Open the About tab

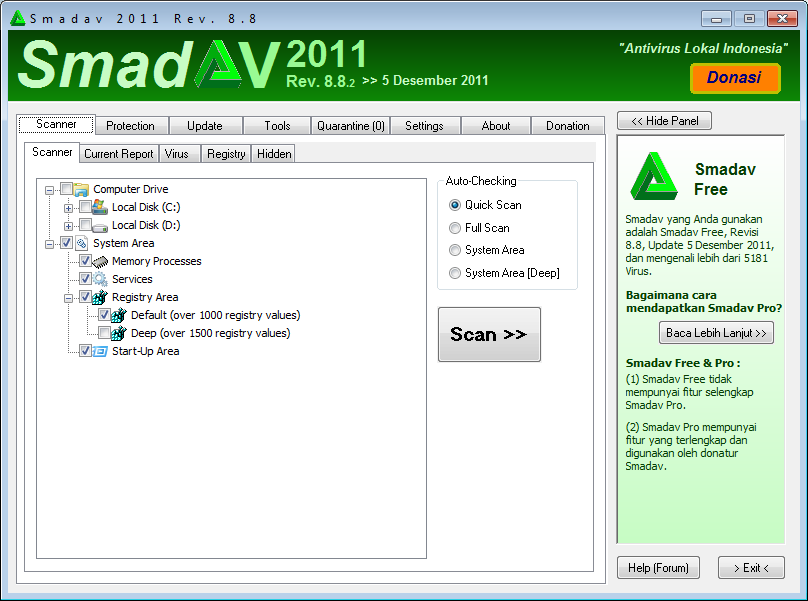coord(496,126)
